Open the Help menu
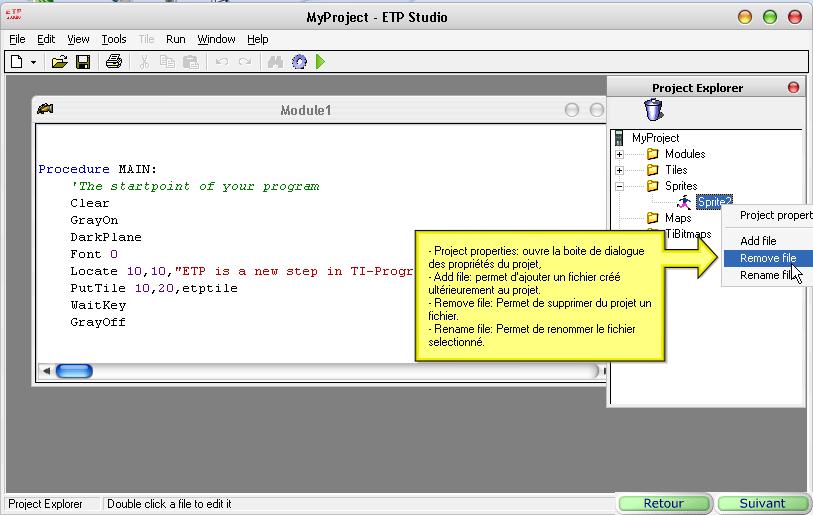 258,39
